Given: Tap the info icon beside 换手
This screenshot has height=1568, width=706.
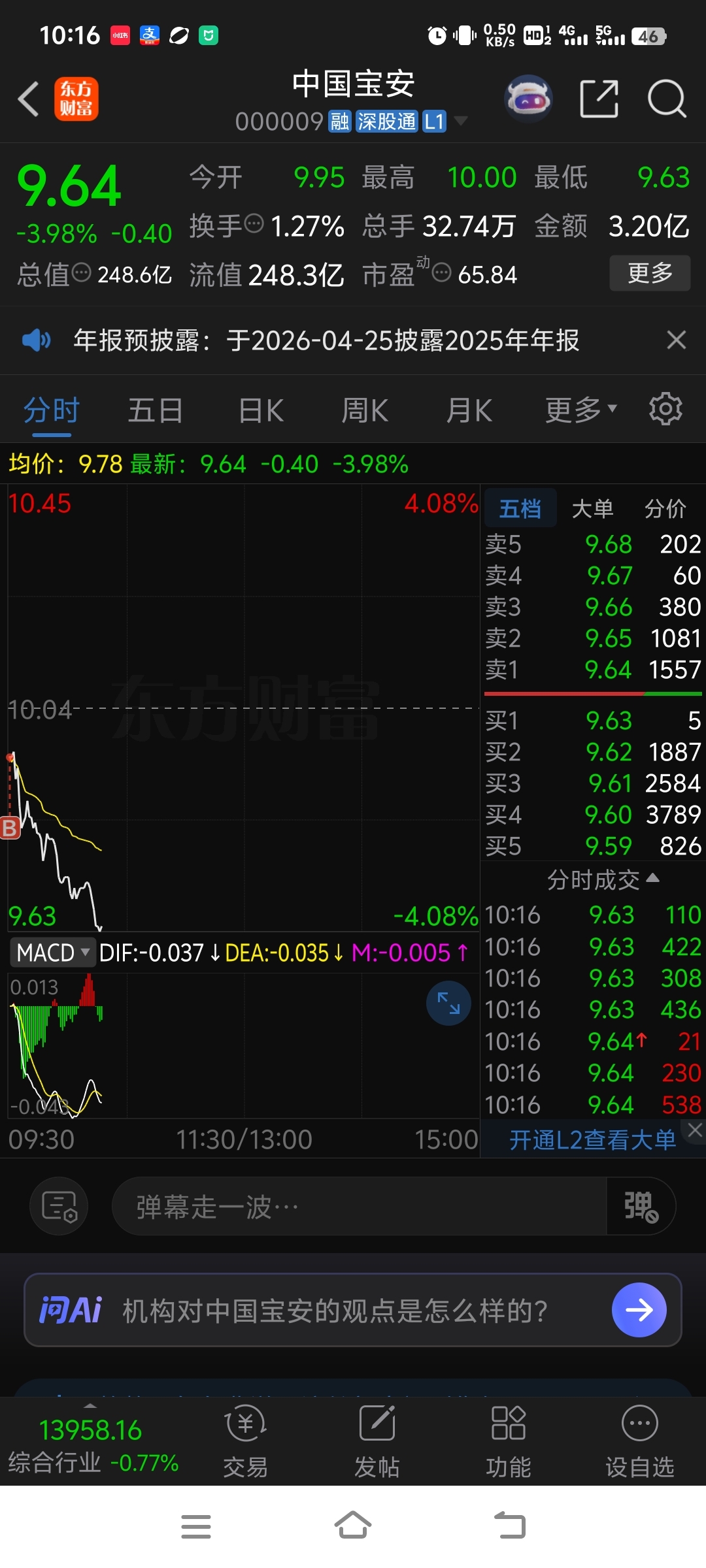Looking at the screenshot, I should pyautogui.click(x=254, y=224).
